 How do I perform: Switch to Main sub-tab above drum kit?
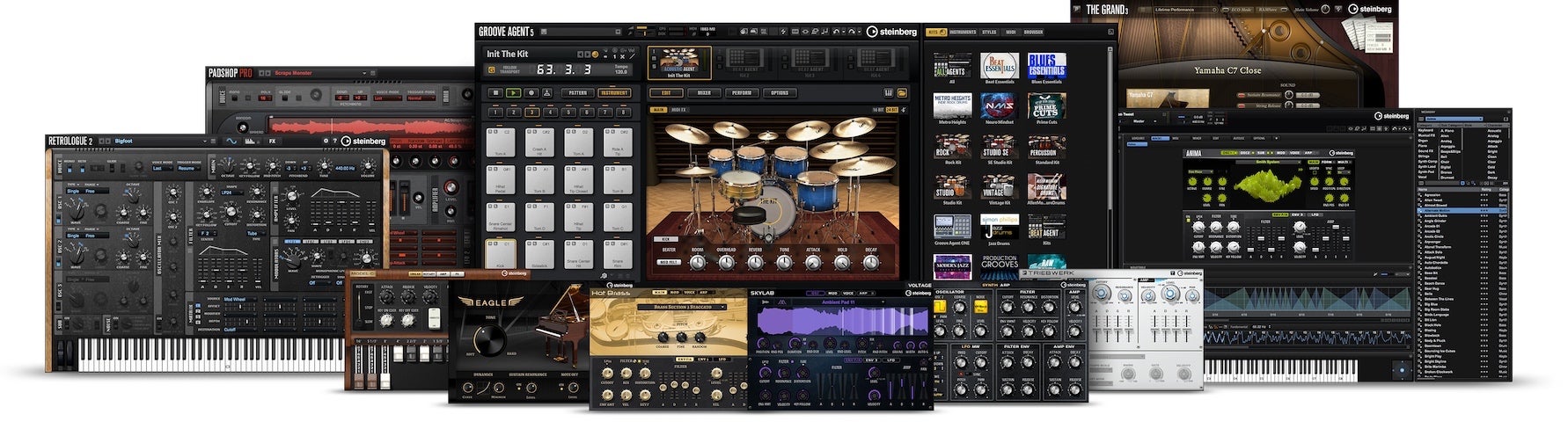(x=659, y=110)
